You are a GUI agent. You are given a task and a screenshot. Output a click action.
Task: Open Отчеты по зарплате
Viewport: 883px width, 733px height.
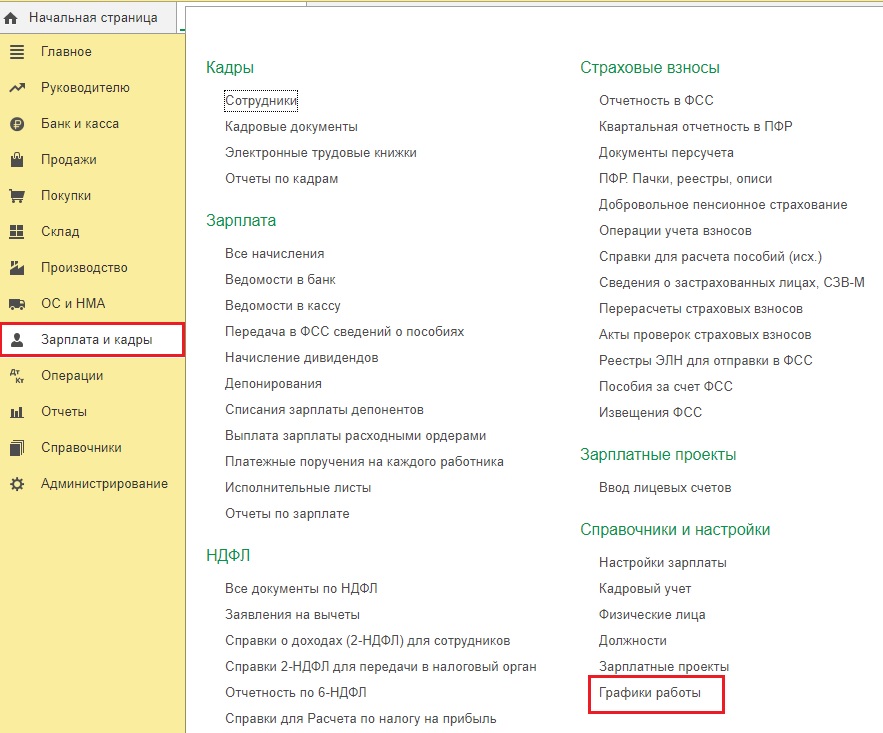(287, 514)
